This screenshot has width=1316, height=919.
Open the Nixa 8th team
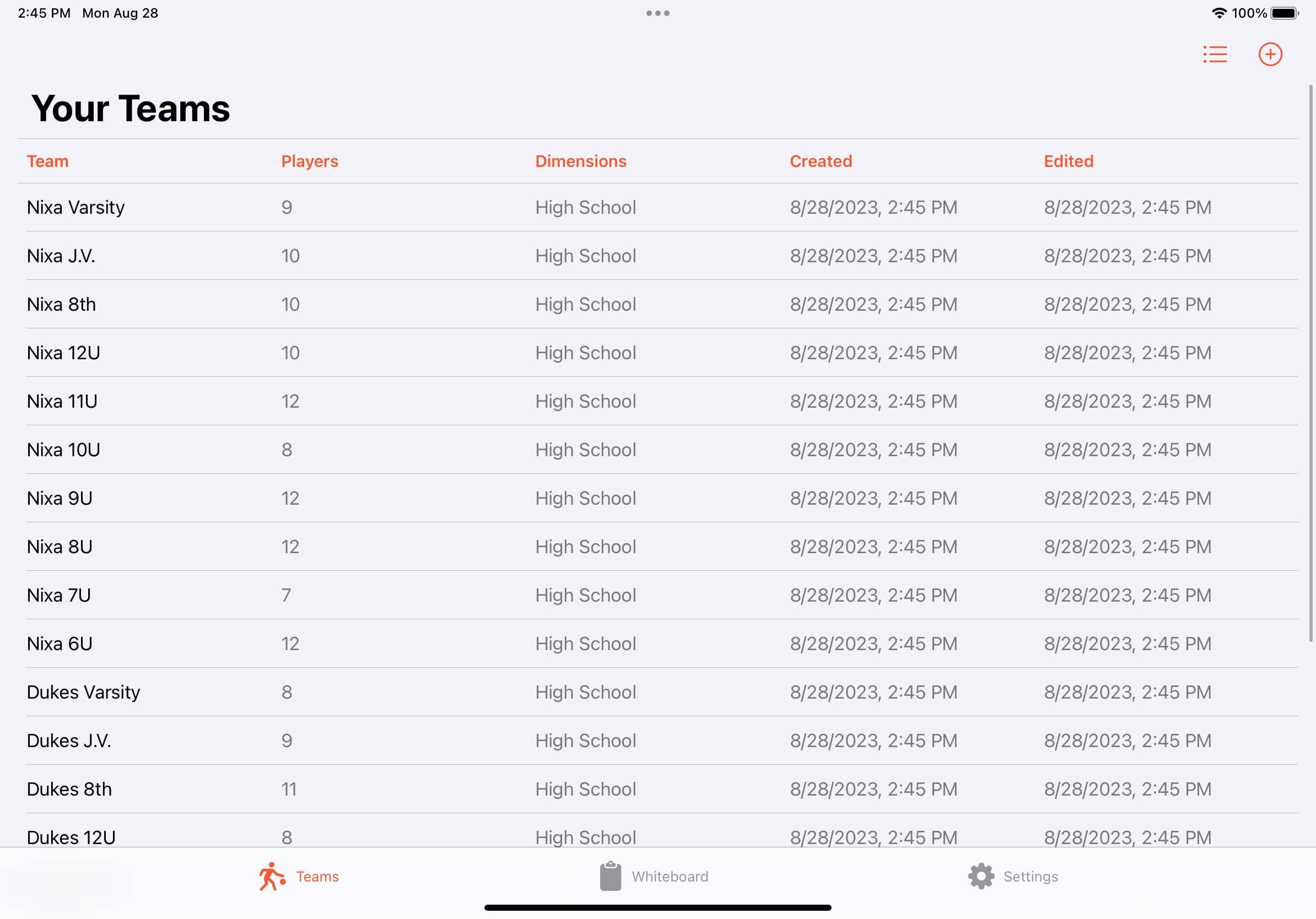pos(657,304)
